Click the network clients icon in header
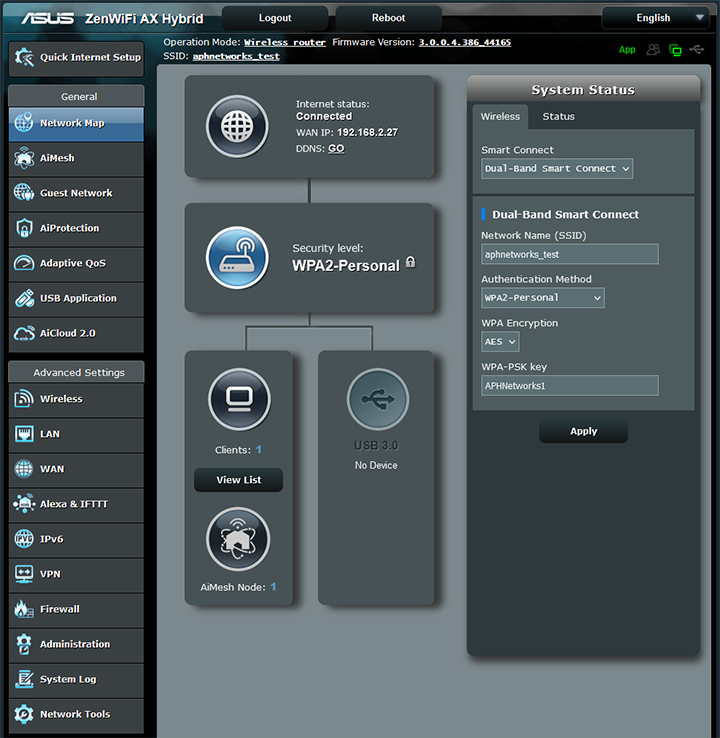This screenshot has width=720, height=738. click(675, 49)
